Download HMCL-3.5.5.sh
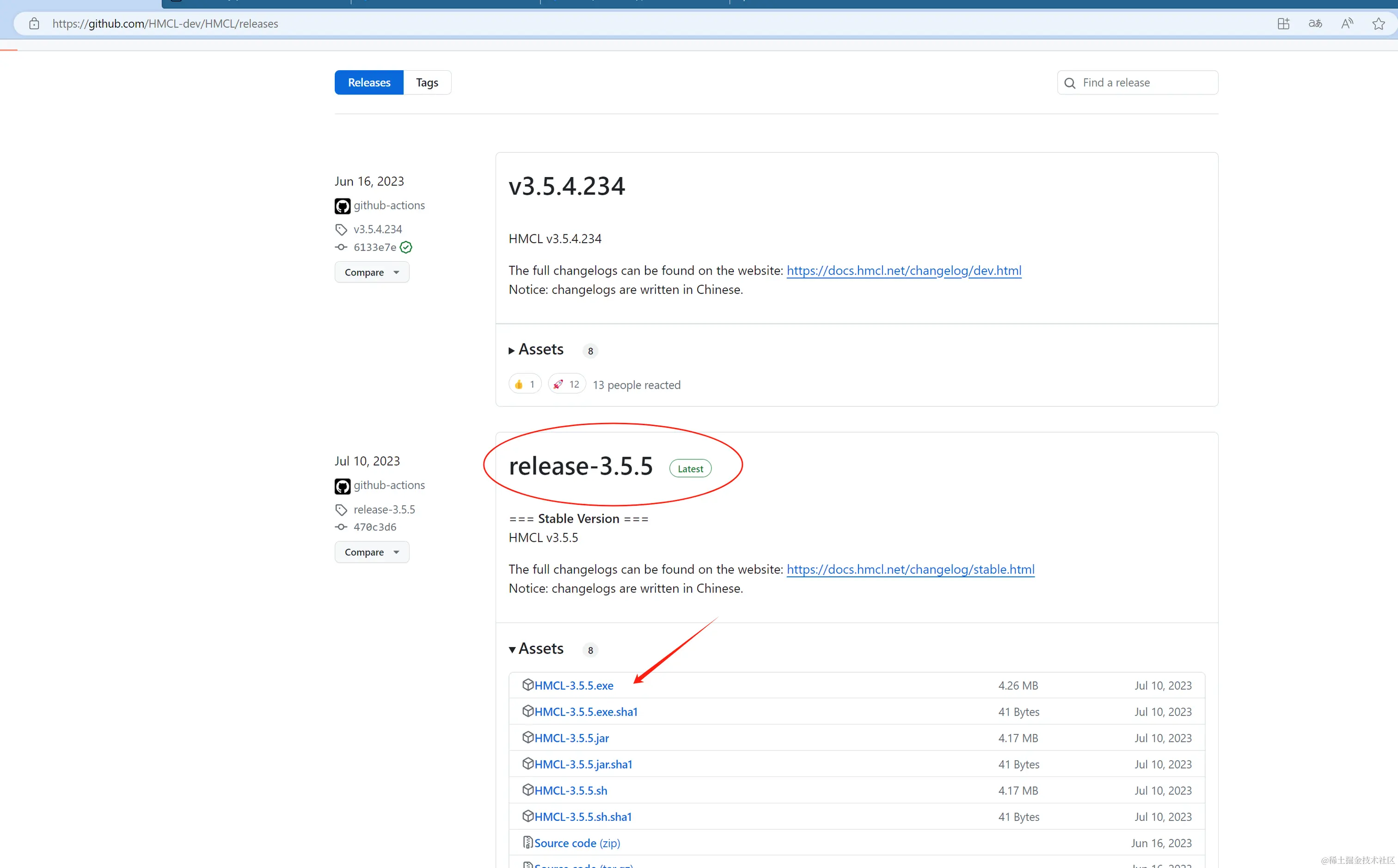This screenshot has width=1398, height=868. pyautogui.click(x=570, y=790)
